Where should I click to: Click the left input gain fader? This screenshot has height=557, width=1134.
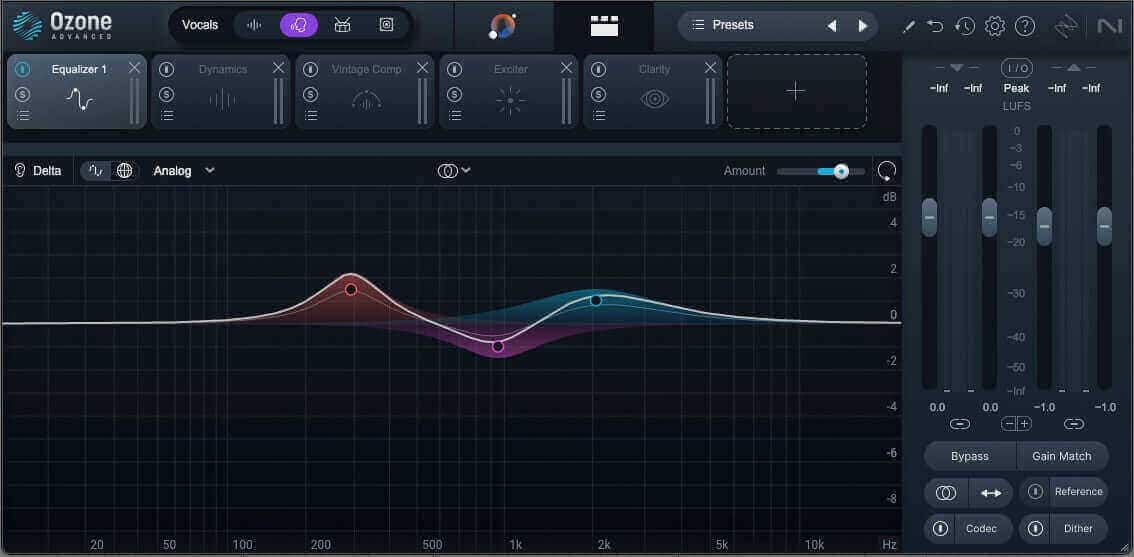pyautogui.click(x=929, y=217)
